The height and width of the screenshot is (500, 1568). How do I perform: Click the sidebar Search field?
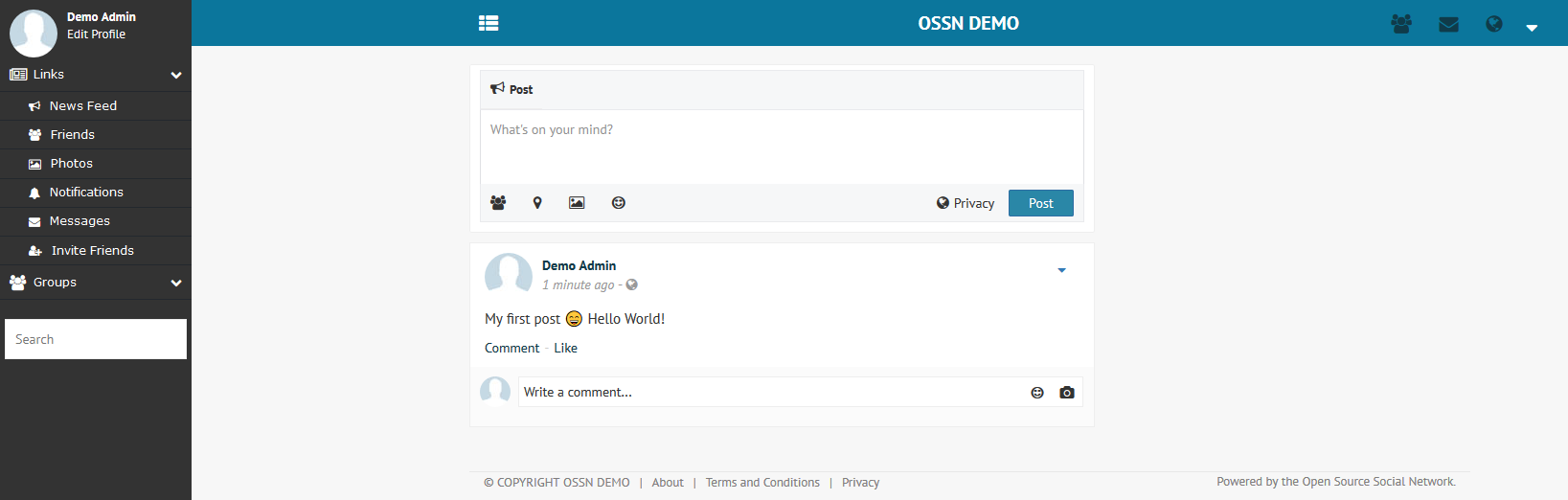coord(96,339)
